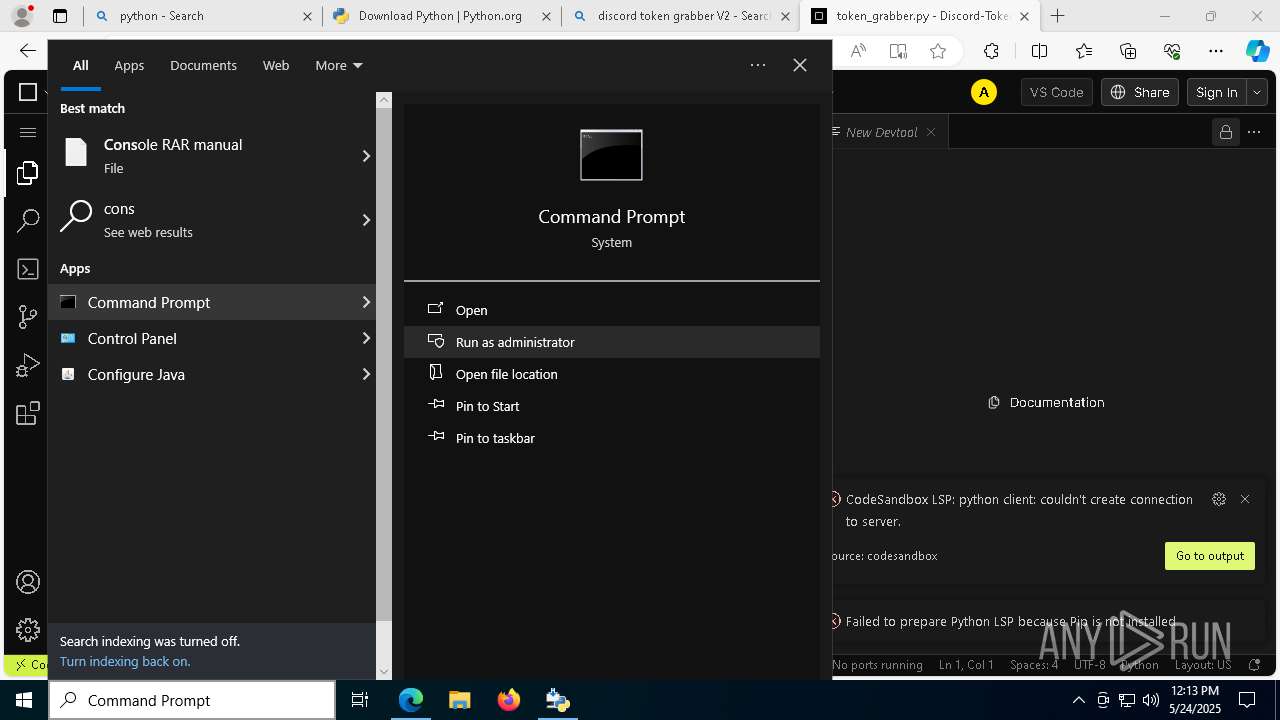The height and width of the screenshot is (720, 1280).
Task: Click the notification gear icon for LSP error
Action: (x=1218, y=499)
